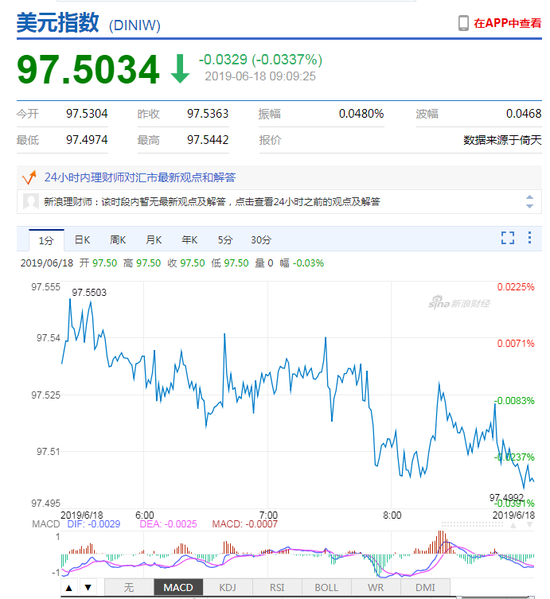The width and height of the screenshot is (550, 599).
Task: Switch to the 30分 chart tab
Action: pyautogui.click(x=261, y=240)
